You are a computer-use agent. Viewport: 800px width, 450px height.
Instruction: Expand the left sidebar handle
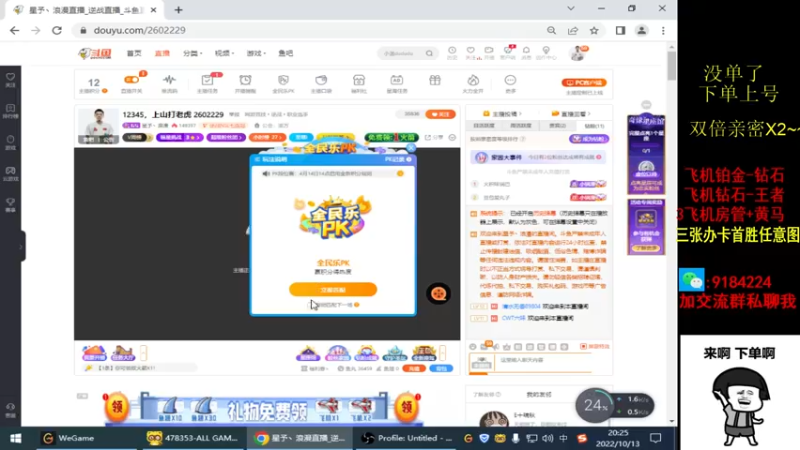click(22, 246)
